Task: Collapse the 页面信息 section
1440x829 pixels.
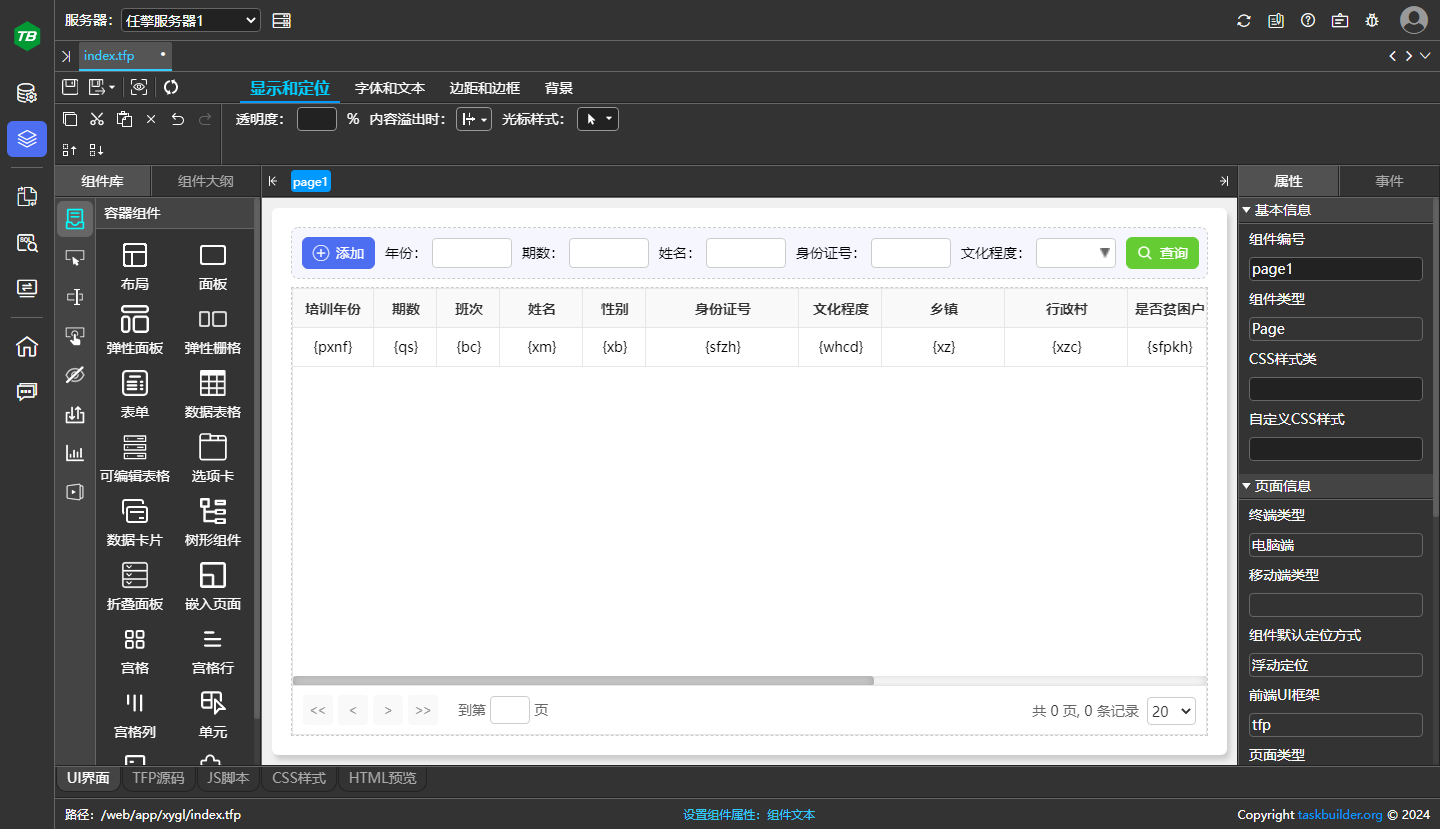Action: coord(1247,486)
